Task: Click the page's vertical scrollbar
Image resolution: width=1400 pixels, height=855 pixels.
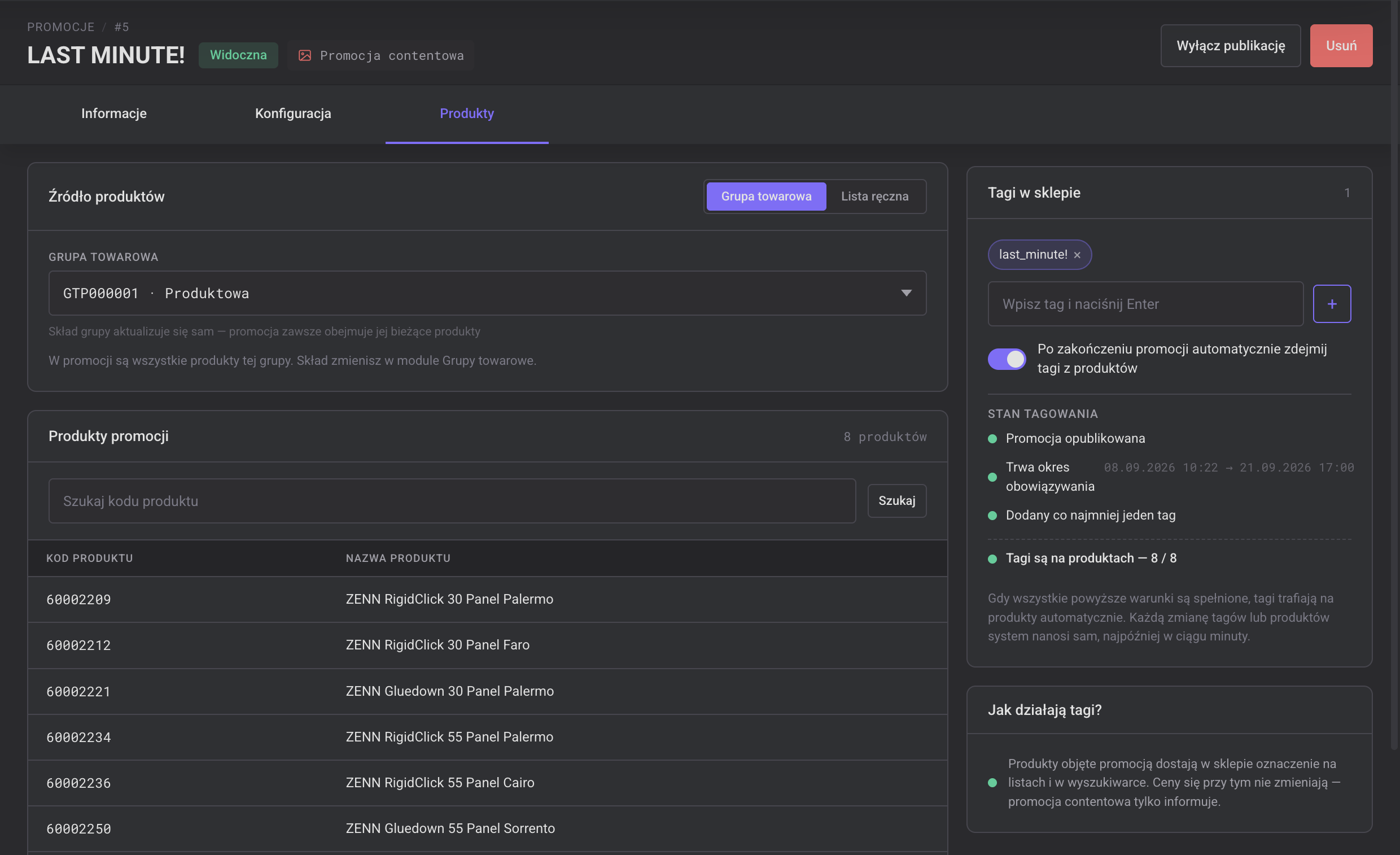Action: coord(1395,375)
